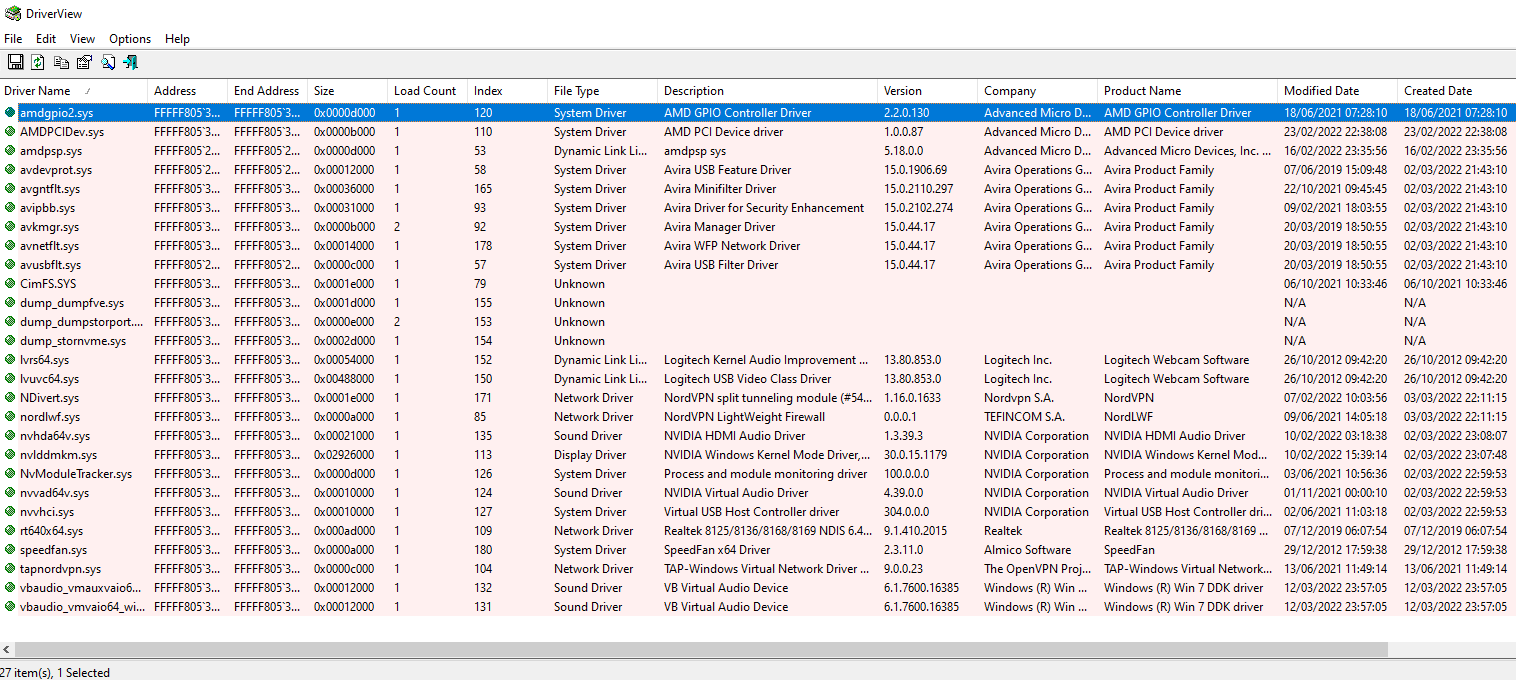Viewport: 1516px width, 680px height.
Task: Sort by the Company column header
Action: coord(1038,91)
